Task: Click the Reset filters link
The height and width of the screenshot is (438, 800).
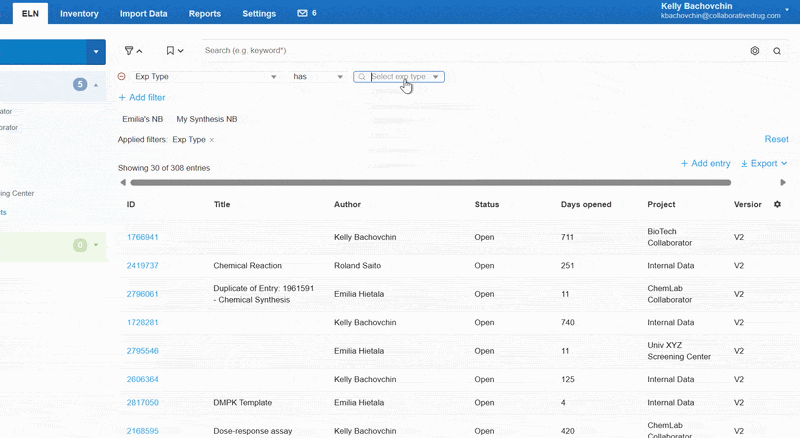Action: (x=776, y=139)
